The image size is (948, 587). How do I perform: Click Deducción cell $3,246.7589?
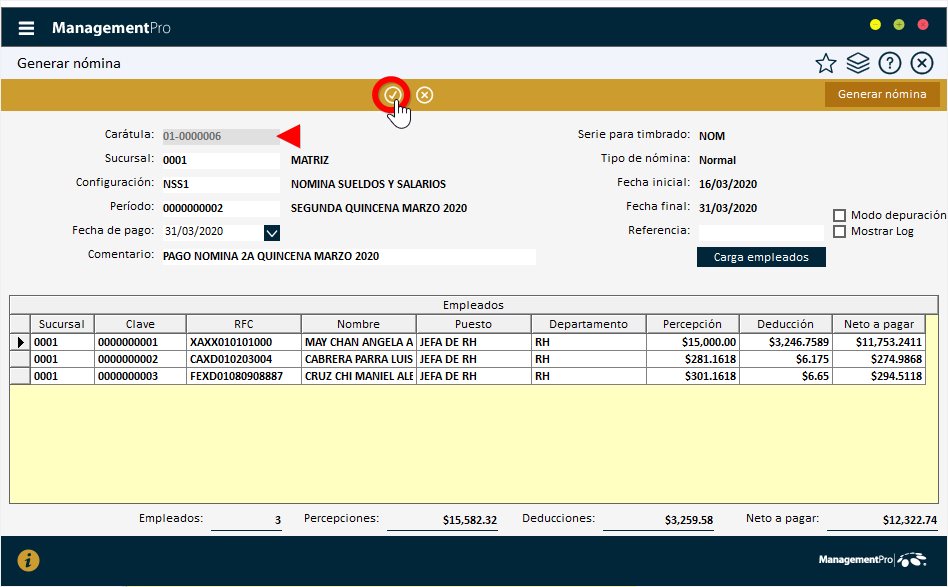pos(786,342)
